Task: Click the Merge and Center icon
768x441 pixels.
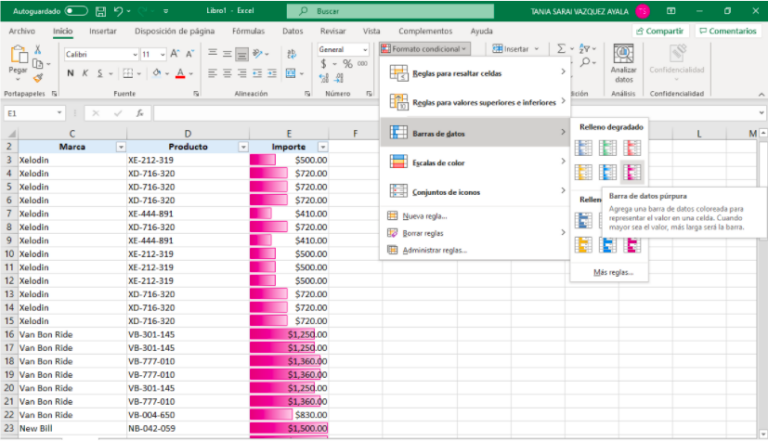Action: pyautogui.click(x=291, y=74)
